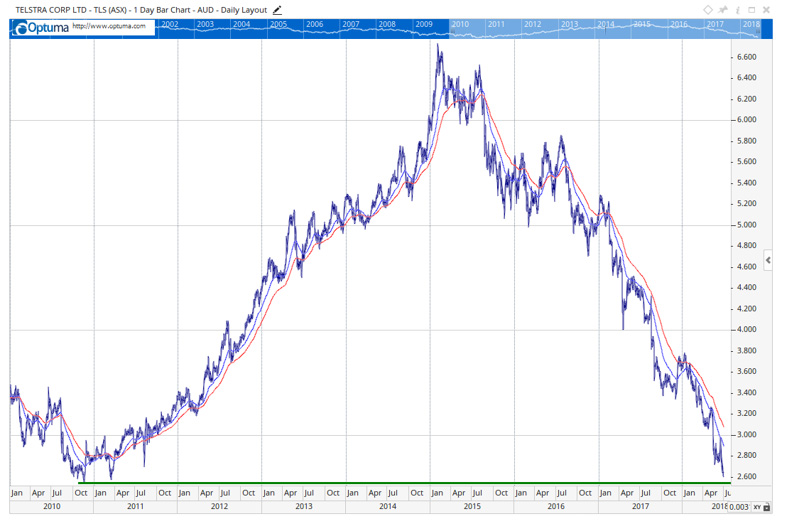Viewport: 785px width, 520px height.
Task: Click the Optuma logo
Action: tap(42, 28)
